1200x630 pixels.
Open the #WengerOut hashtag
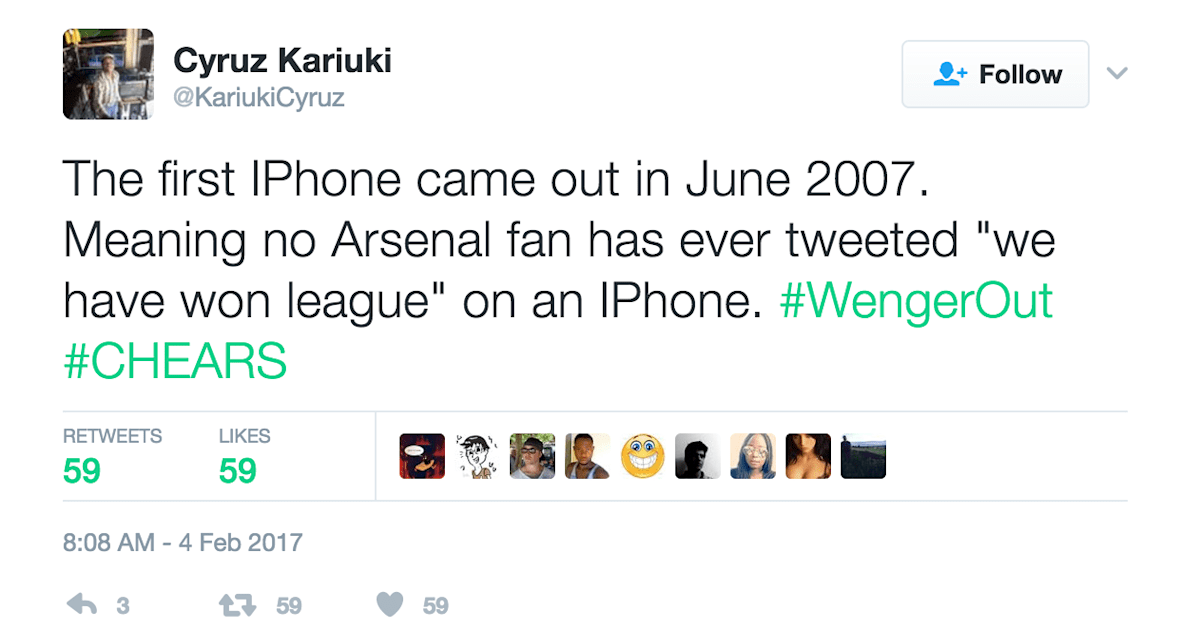(x=916, y=300)
